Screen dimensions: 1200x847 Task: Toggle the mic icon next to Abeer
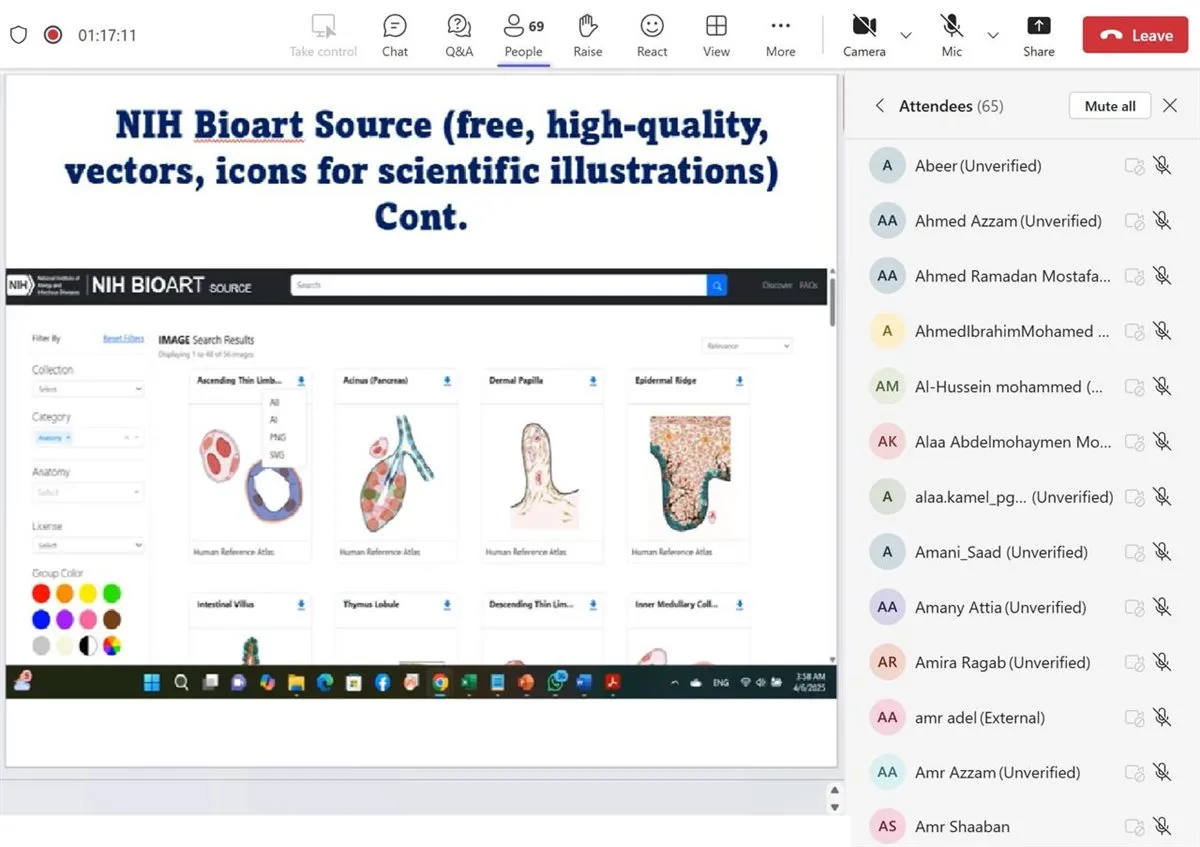(x=1161, y=166)
